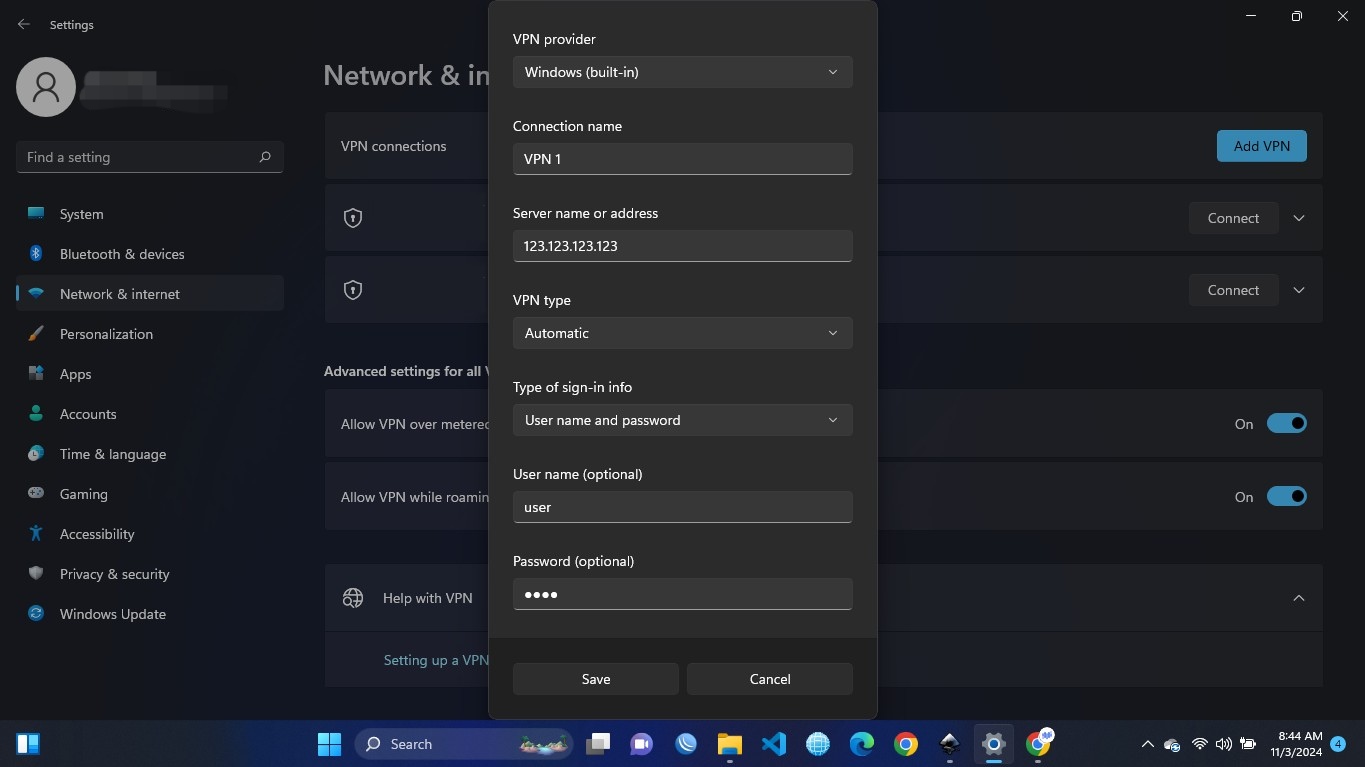Open the VPN provider dropdown

coord(682,72)
